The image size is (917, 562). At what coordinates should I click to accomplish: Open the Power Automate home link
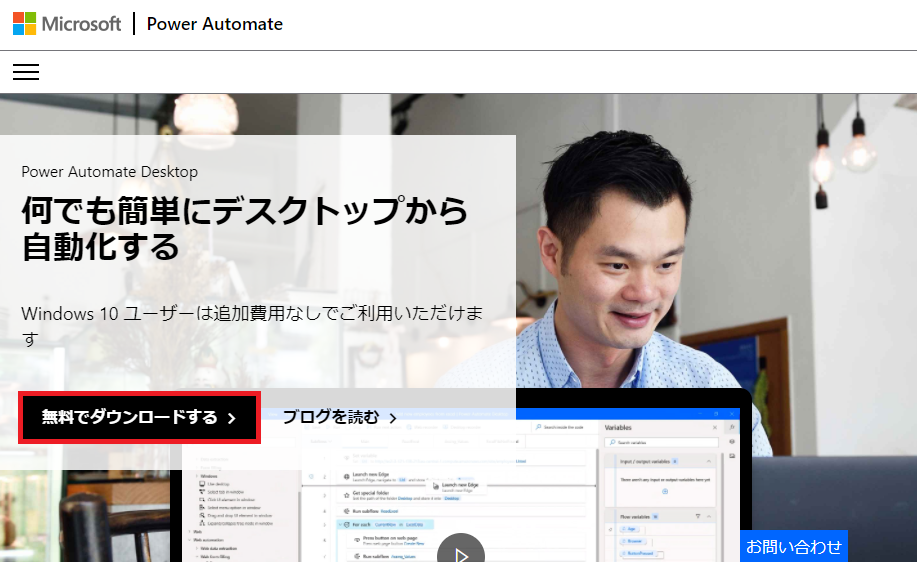pos(215,24)
